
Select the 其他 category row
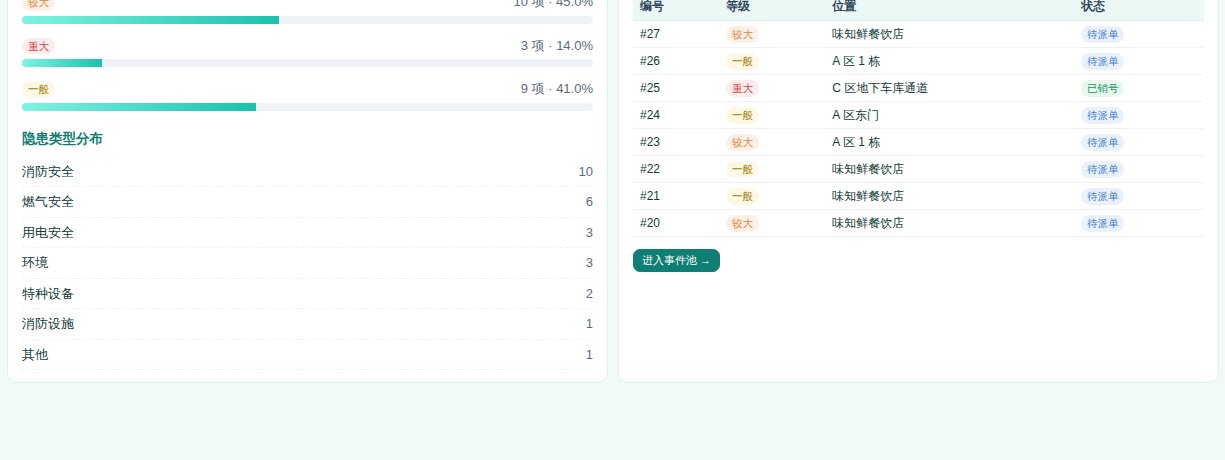click(x=307, y=355)
